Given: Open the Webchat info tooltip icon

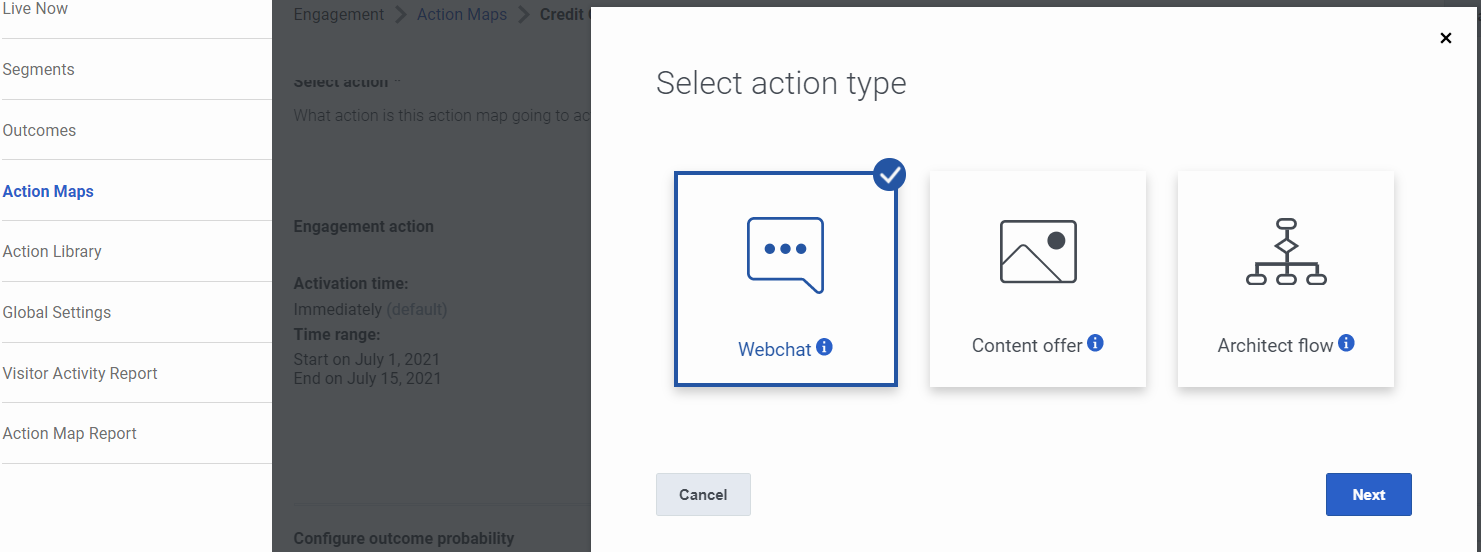Looking at the screenshot, I should pos(824,347).
